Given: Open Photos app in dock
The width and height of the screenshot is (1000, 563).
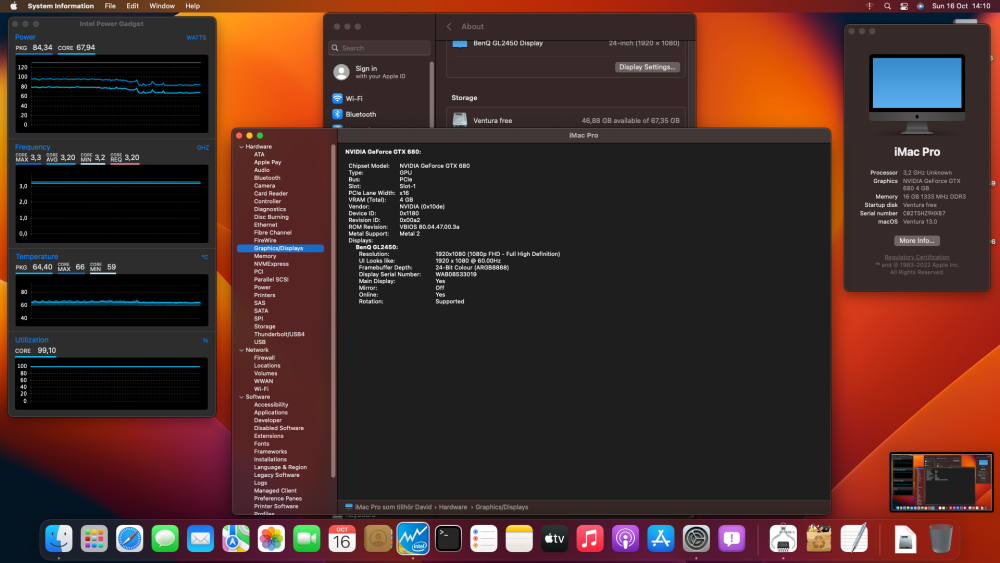Looking at the screenshot, I should (271, 539).
